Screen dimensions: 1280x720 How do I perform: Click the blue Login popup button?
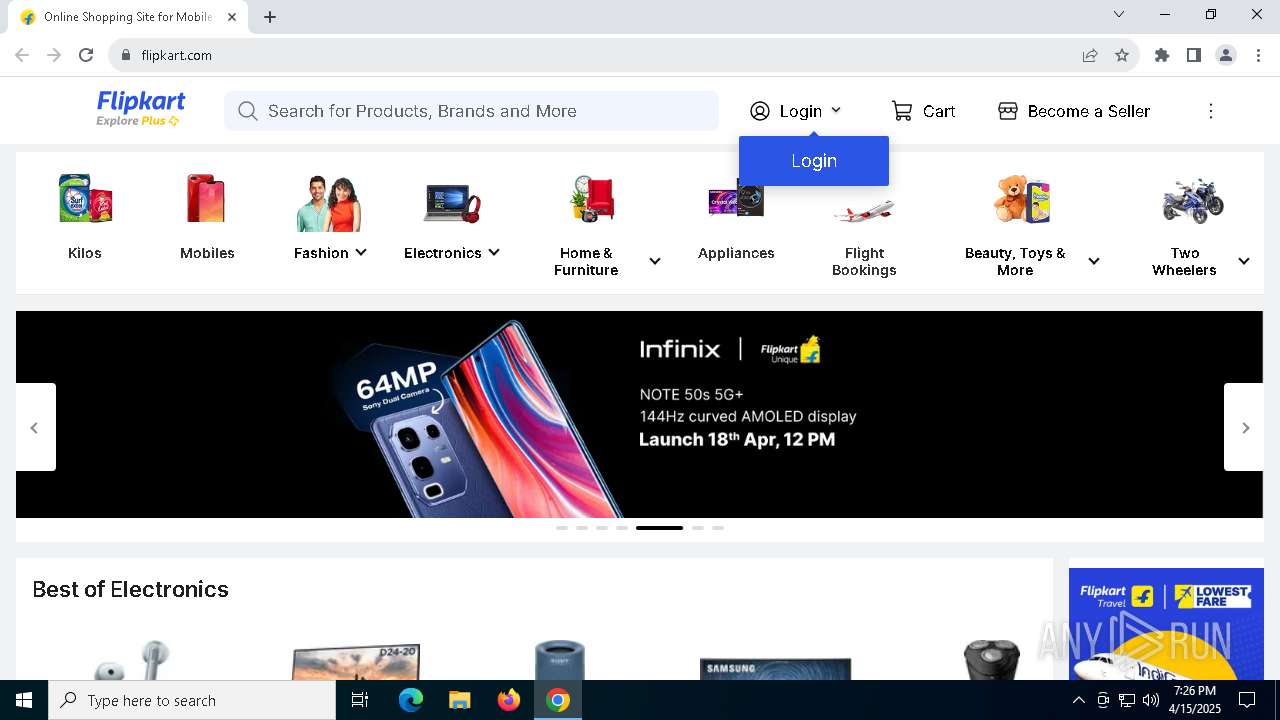pyautogui.click(x=814, y=161)
